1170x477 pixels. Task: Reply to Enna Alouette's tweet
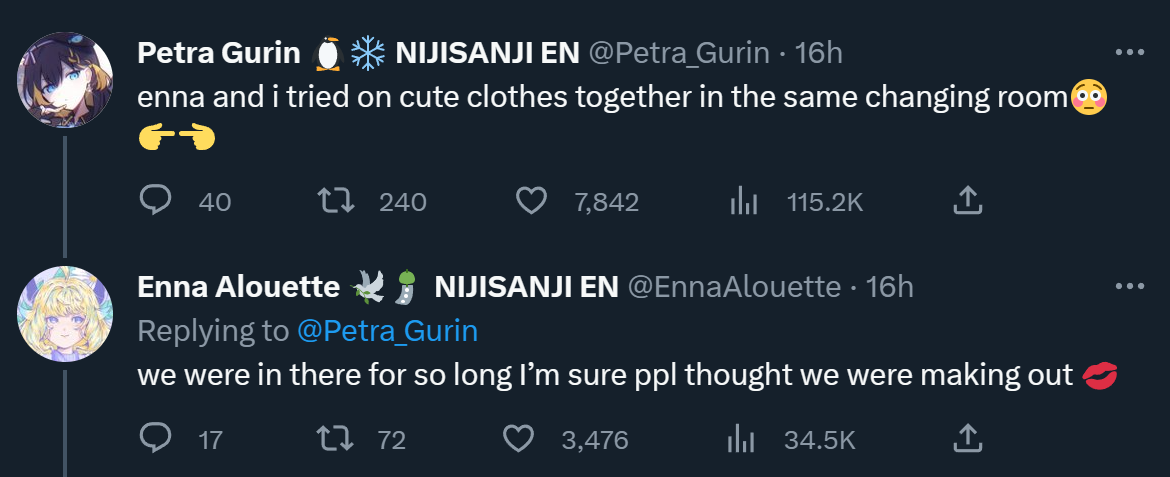pyautogui.click(x=155, y=439)
